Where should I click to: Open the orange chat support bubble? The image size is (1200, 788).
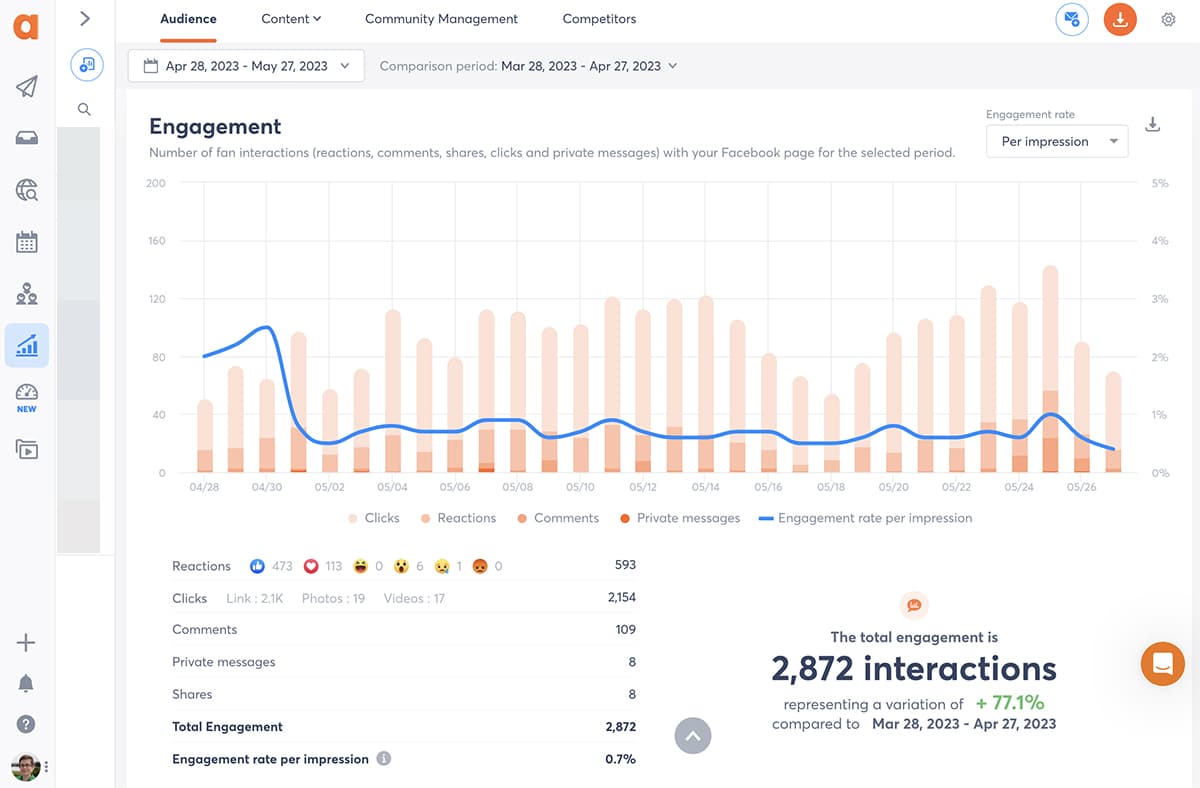(1162, 664)
